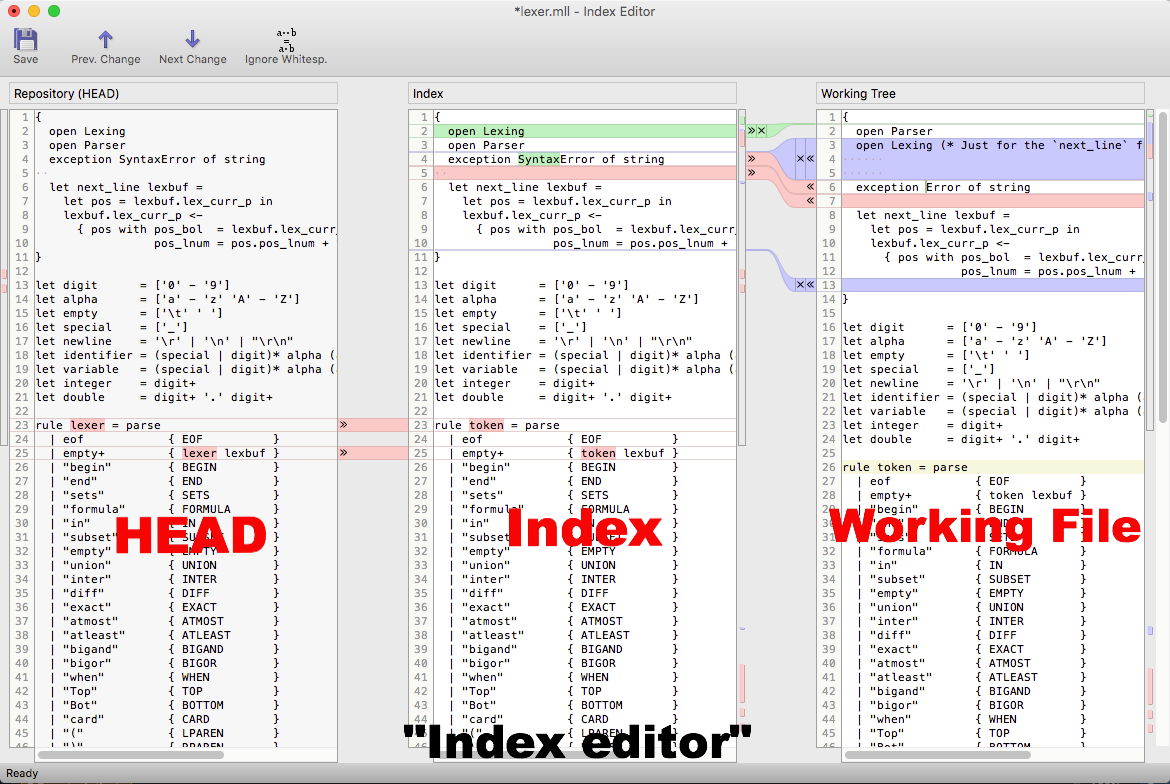Unstage the 'exception SyntaxError' hunk using the « arrow

(810, 186)
